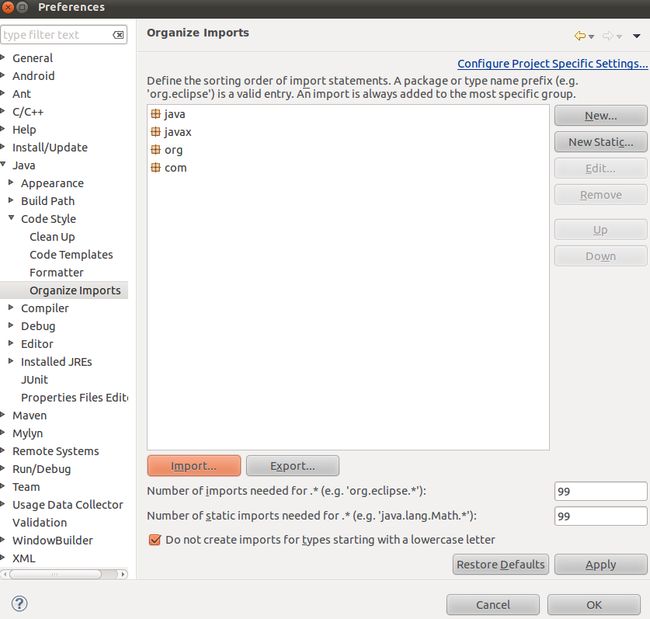Expand the General tree node
Screen dimensions: 650x619
pyautogui.click(x=2, y=57)
